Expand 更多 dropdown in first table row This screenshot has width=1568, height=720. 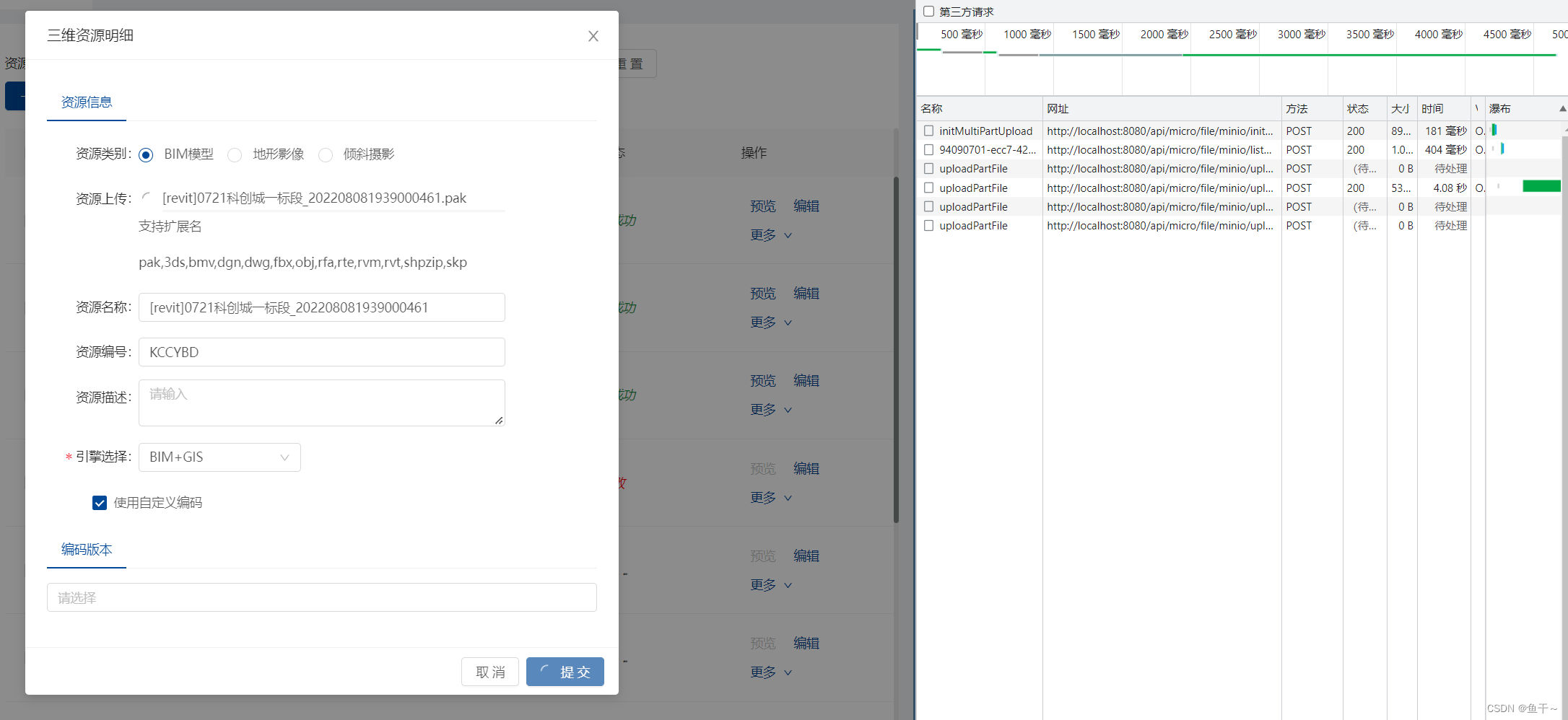771,235
